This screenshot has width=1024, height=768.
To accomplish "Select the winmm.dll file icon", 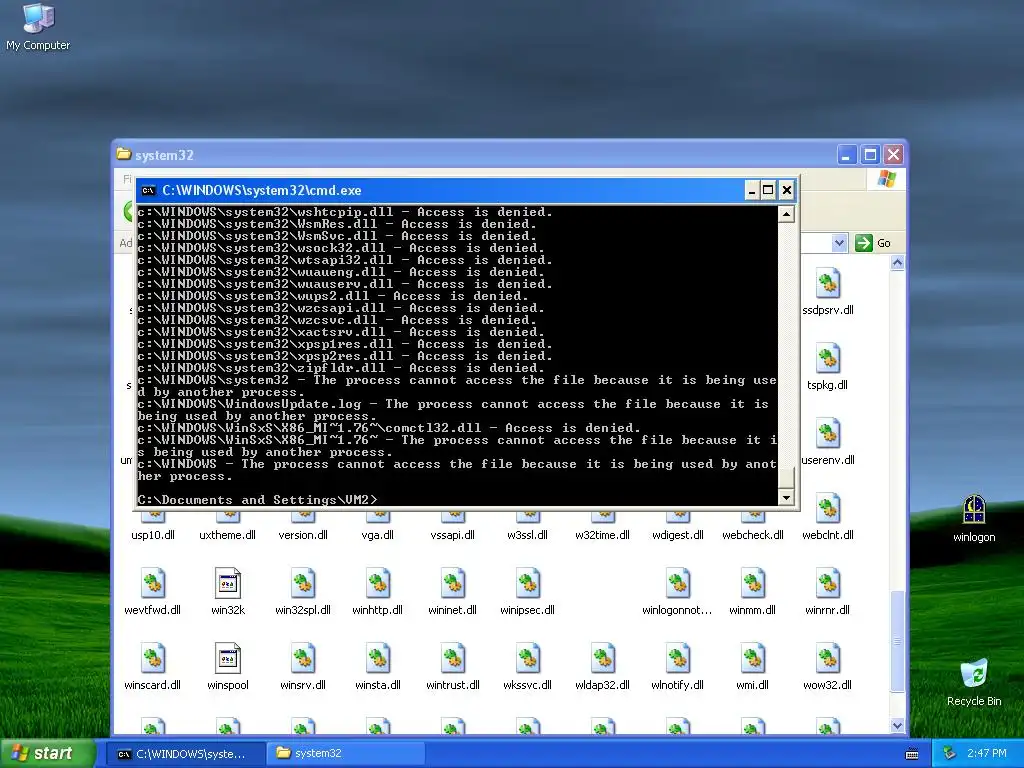I will pyautogui.click(x=752, y=583).
